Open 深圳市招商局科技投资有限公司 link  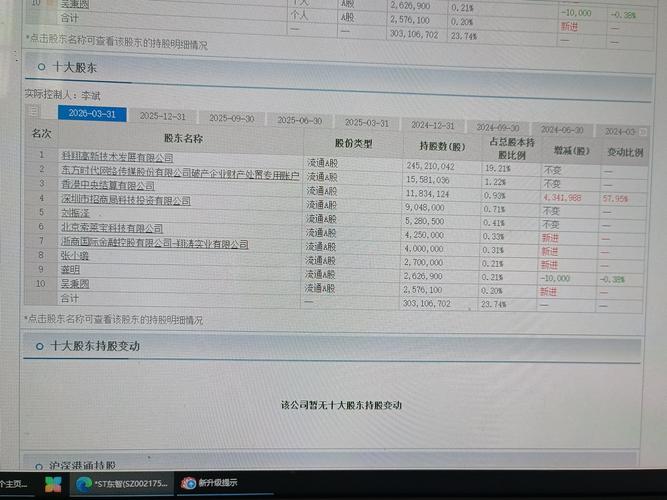[x=126, y=200]
